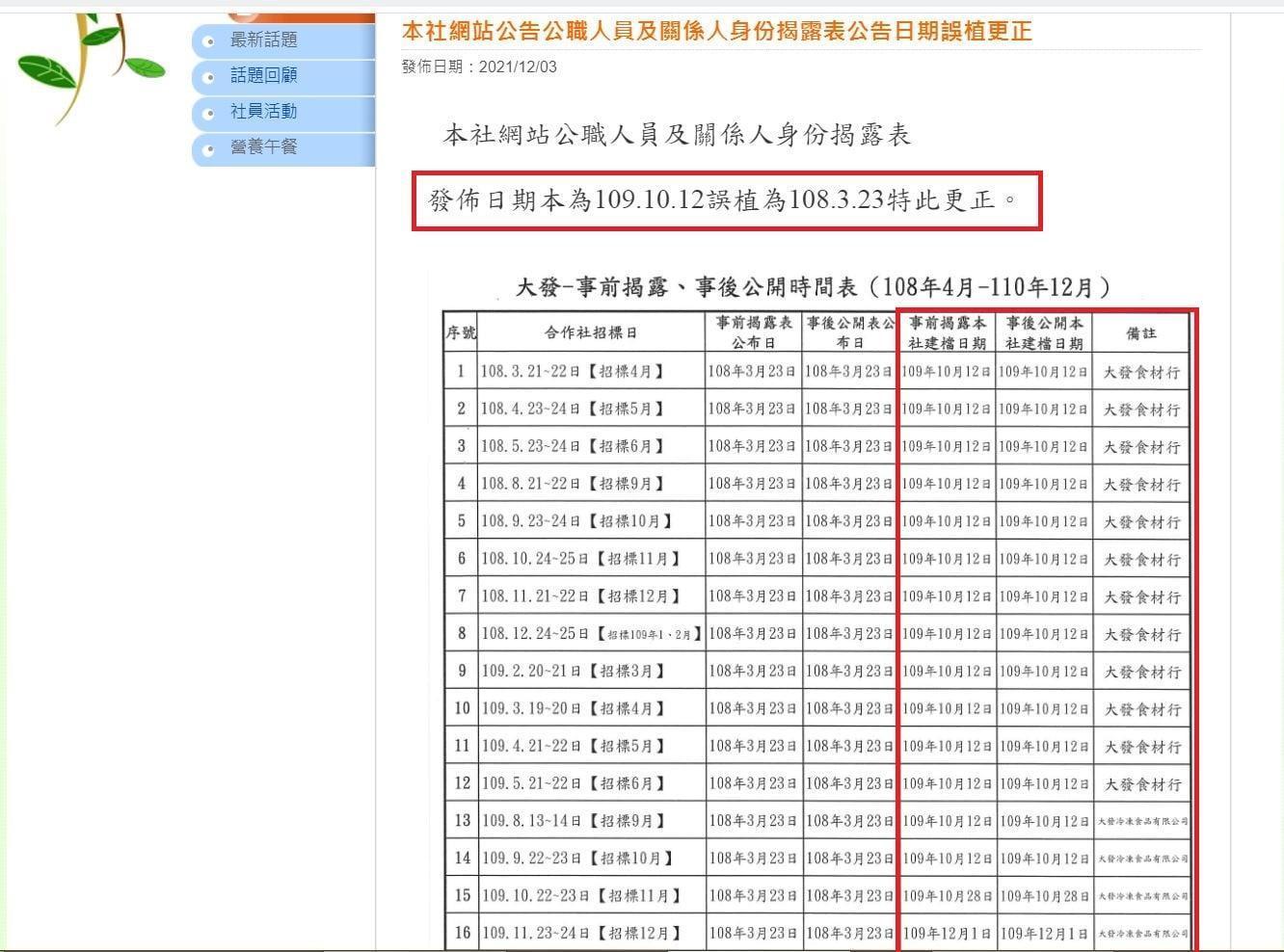Click the bullet icon beside 最新話題

209,41
